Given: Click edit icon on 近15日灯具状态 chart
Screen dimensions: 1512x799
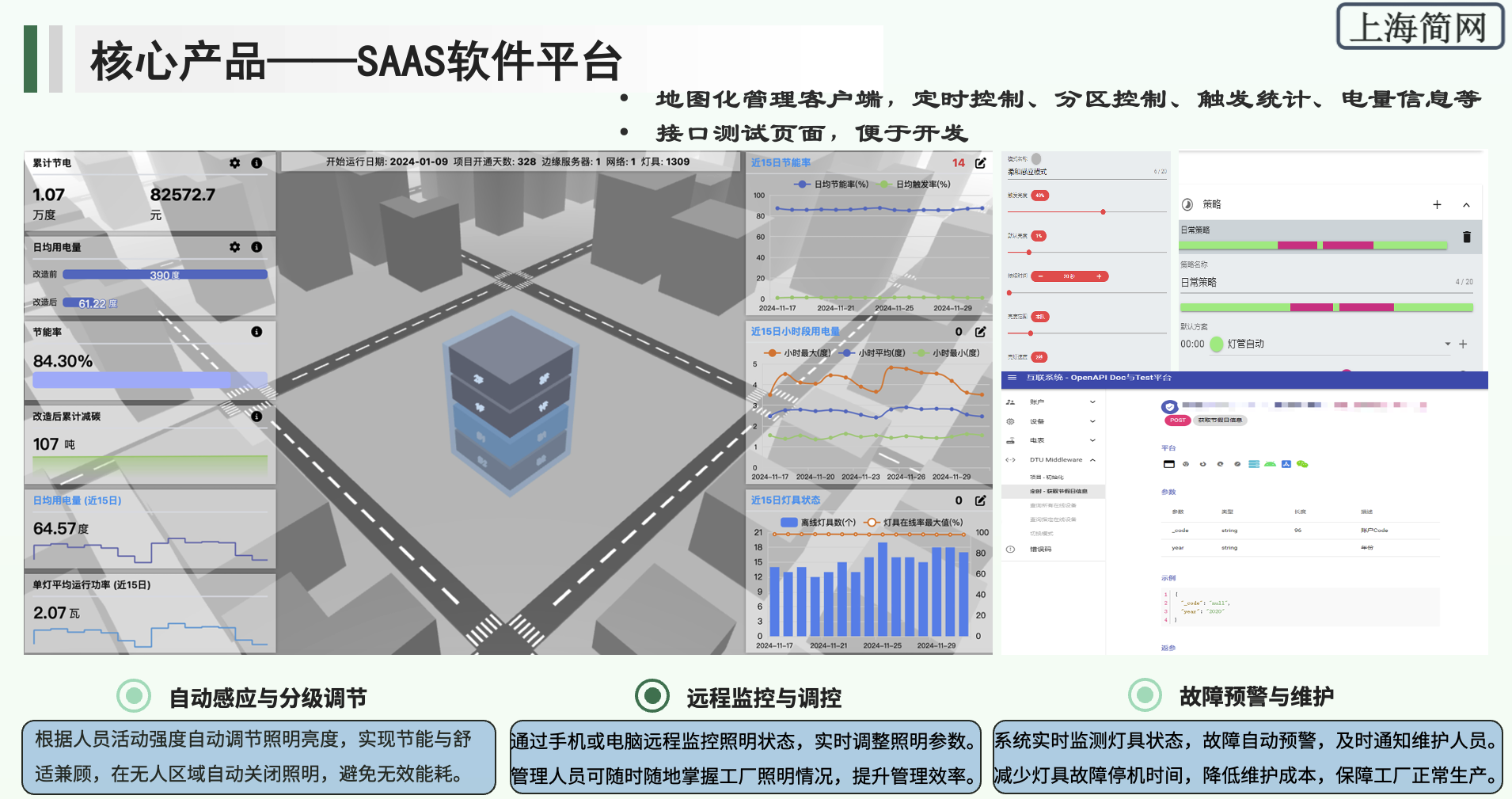Looking at the screenshot, I should 980,500.
